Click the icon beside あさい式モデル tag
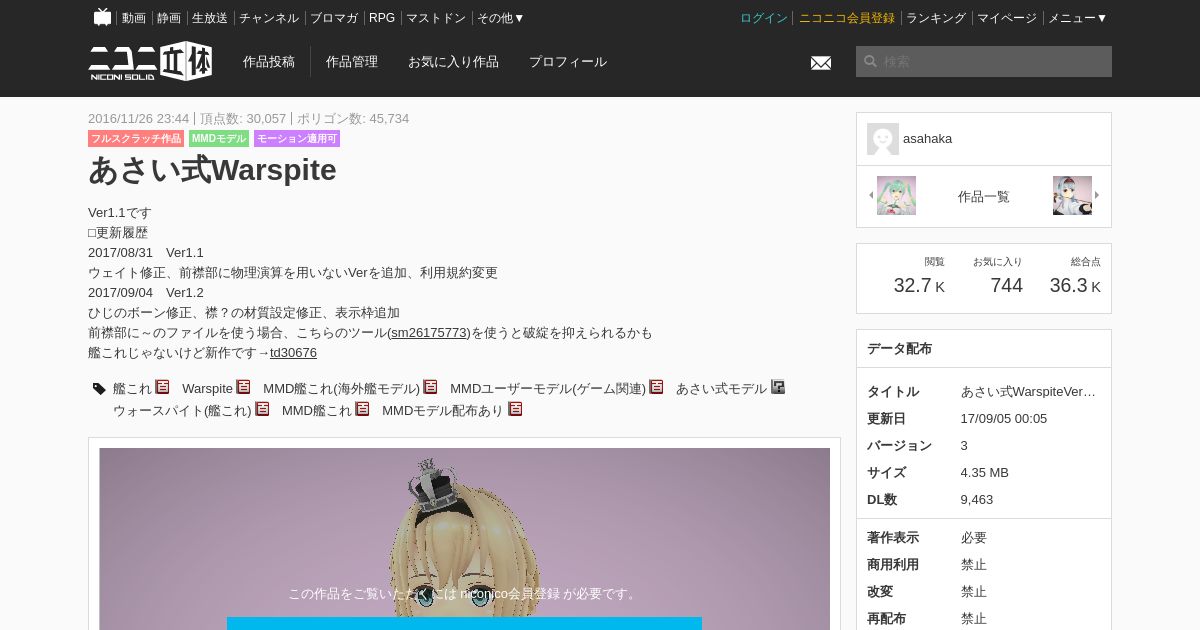 point(778,387)
